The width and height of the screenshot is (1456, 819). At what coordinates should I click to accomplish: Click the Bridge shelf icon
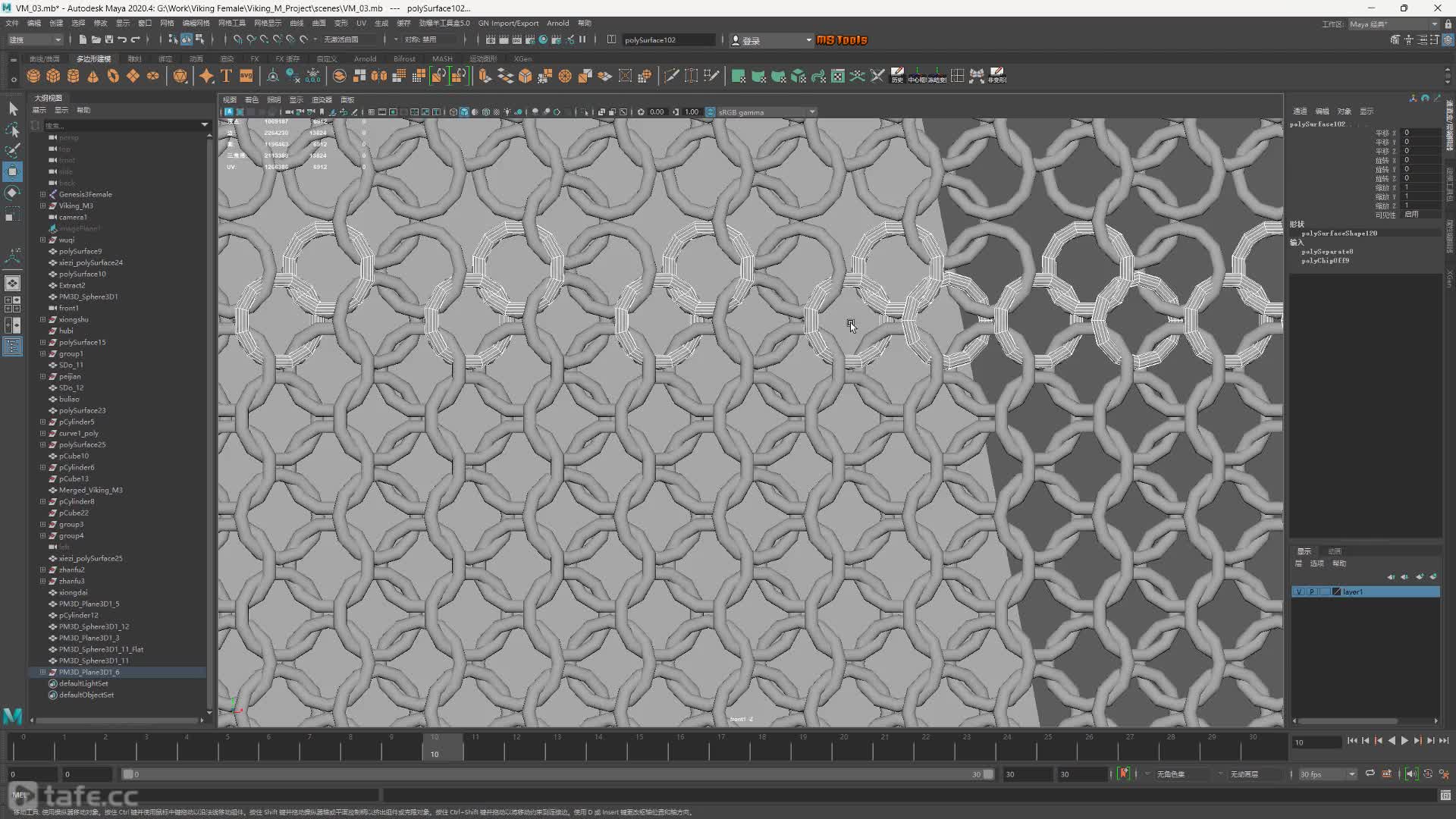[x=505, y=76]
